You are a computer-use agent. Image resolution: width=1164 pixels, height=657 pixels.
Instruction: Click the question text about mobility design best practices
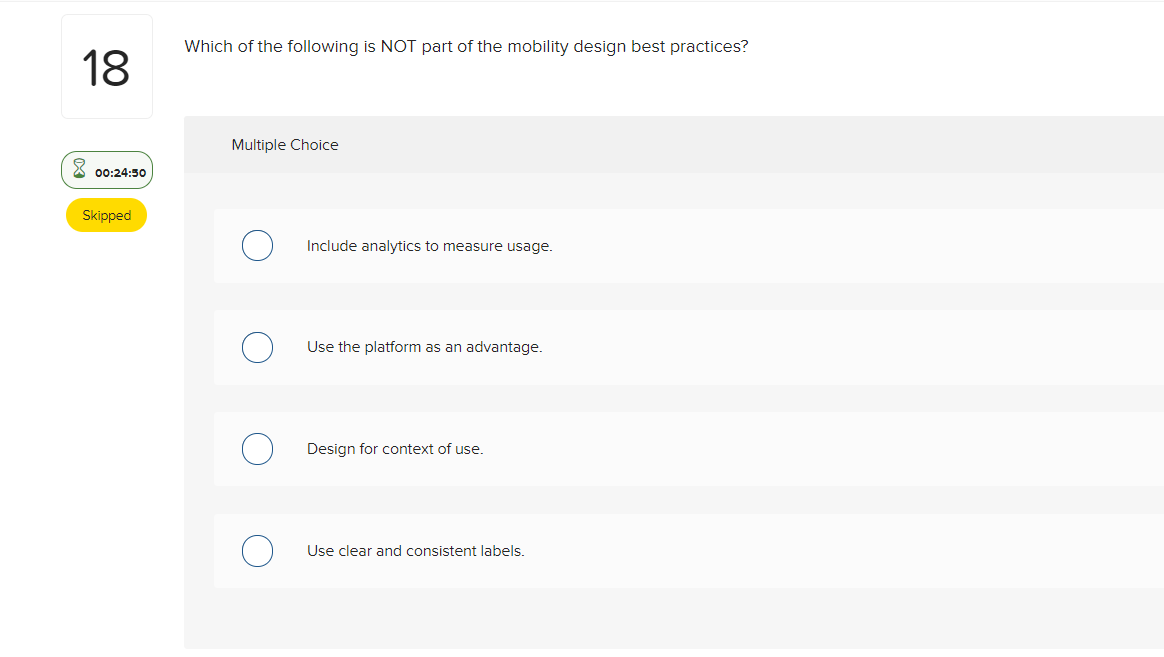[466, 47]
